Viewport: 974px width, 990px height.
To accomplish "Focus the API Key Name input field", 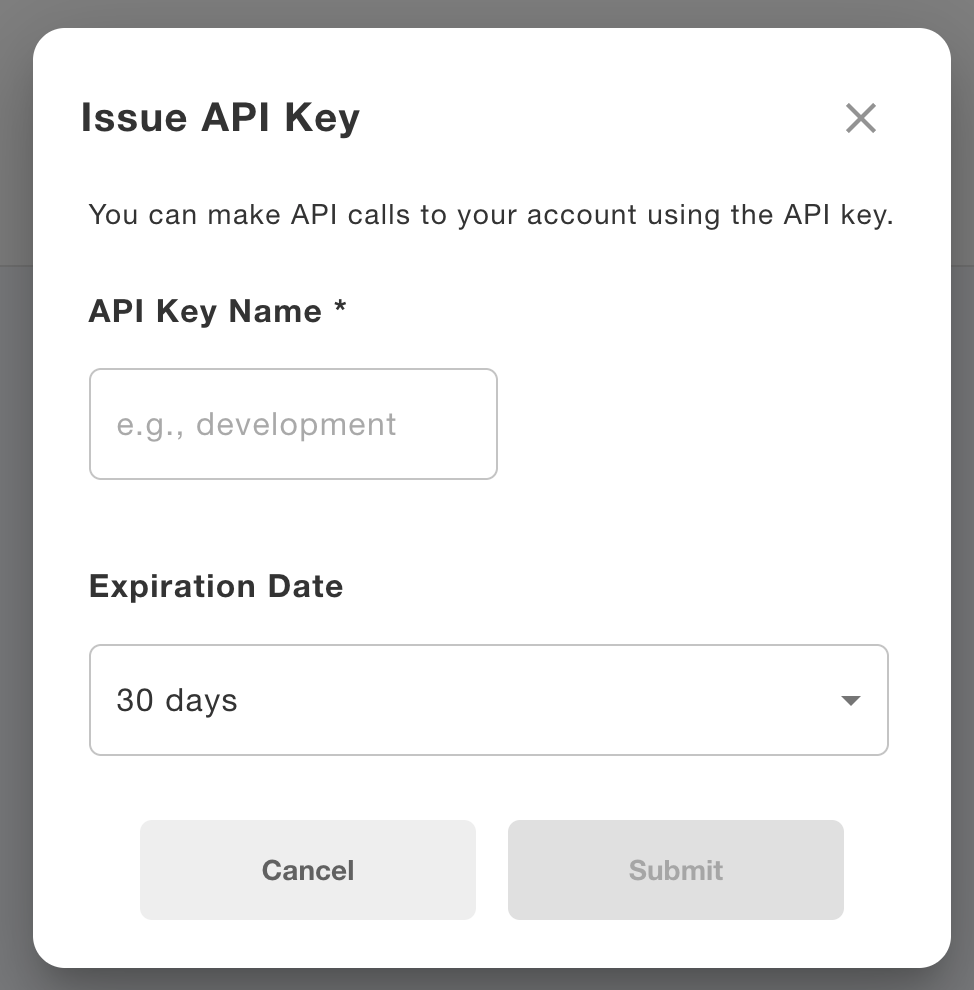I will (x=293, y=424).
